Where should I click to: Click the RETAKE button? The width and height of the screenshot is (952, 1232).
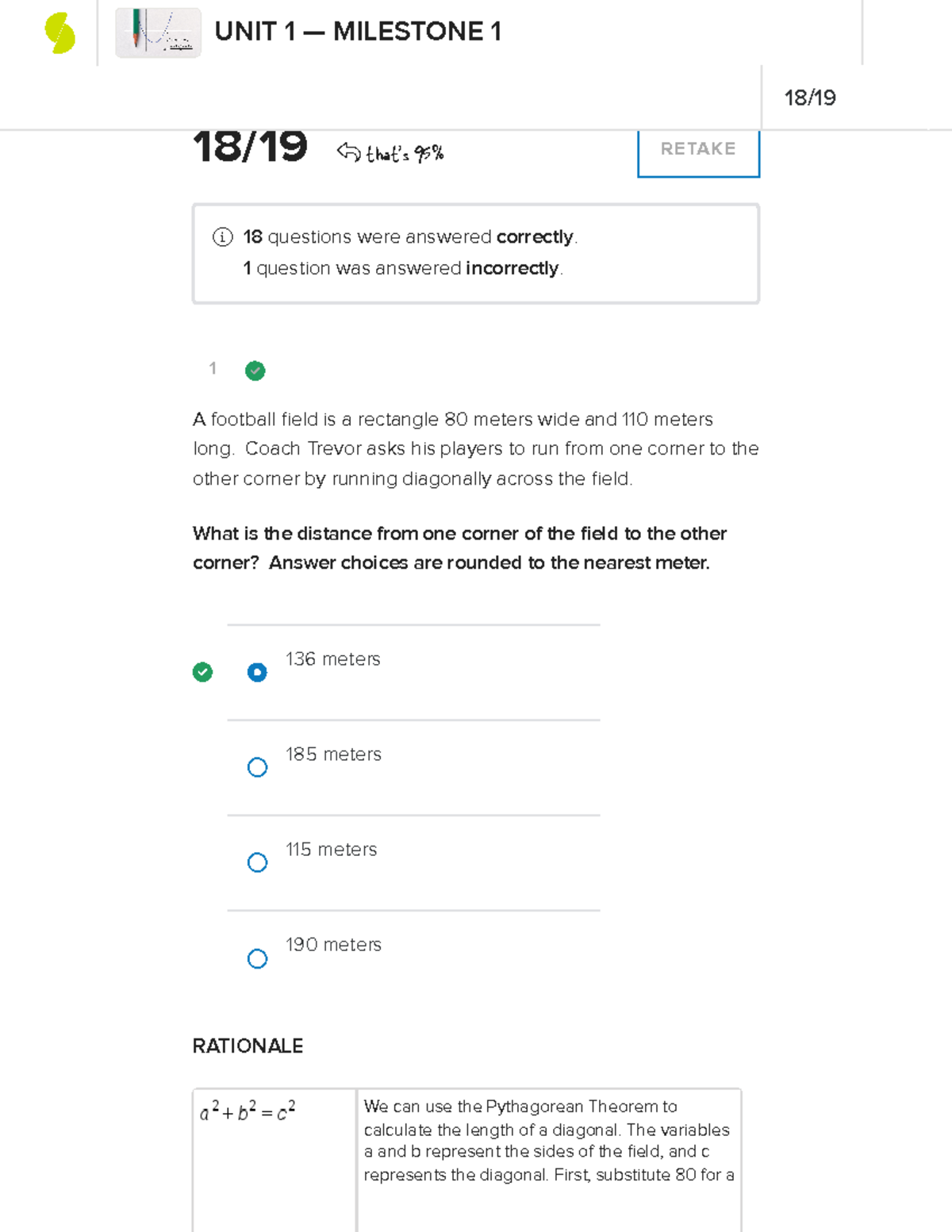click(697, 149)
